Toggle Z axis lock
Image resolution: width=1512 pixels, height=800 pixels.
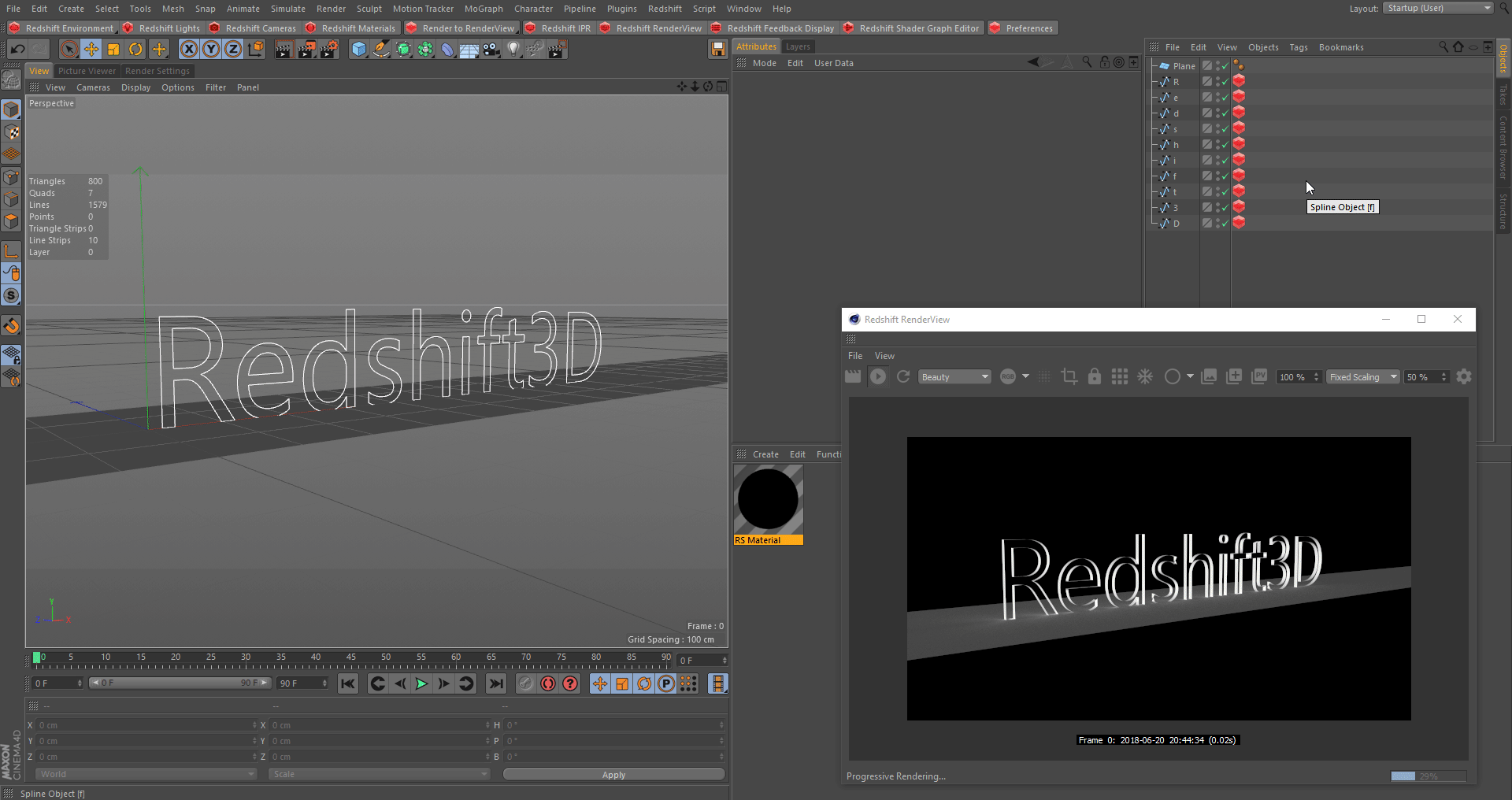(x=233, y=50)
